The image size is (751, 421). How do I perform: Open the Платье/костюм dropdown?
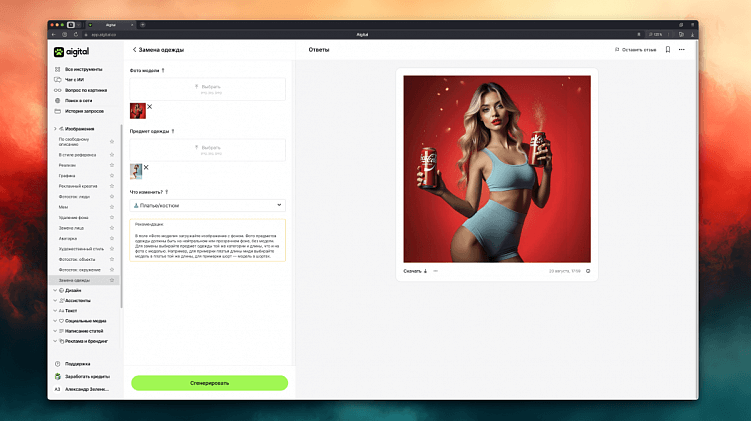(207, 205)
